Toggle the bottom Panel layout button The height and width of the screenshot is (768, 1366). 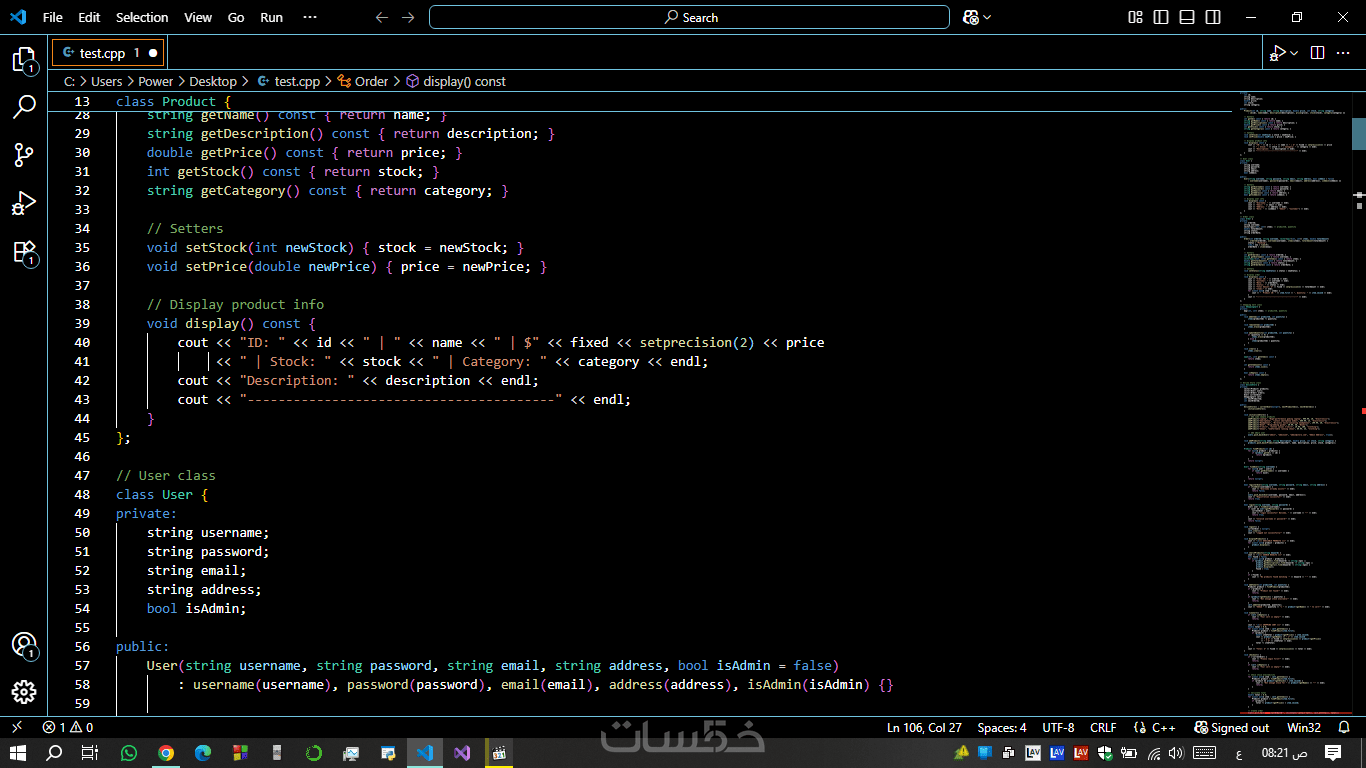click(x=1187, y=17)
